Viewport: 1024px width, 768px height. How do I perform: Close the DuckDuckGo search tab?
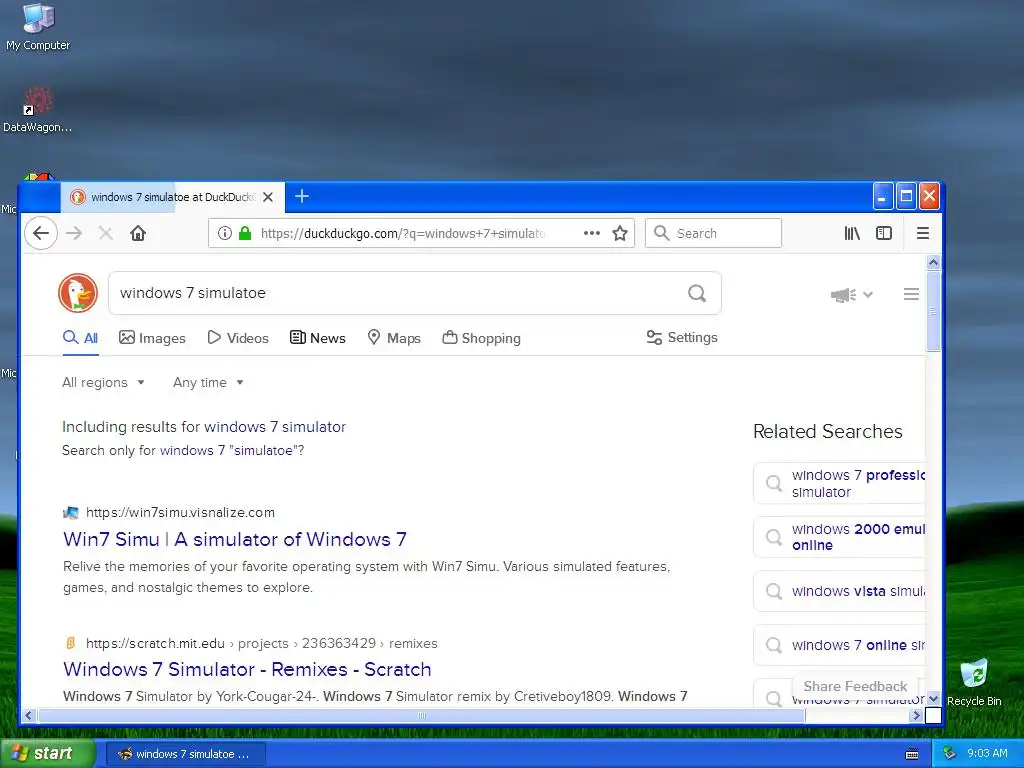pos(268,197)
